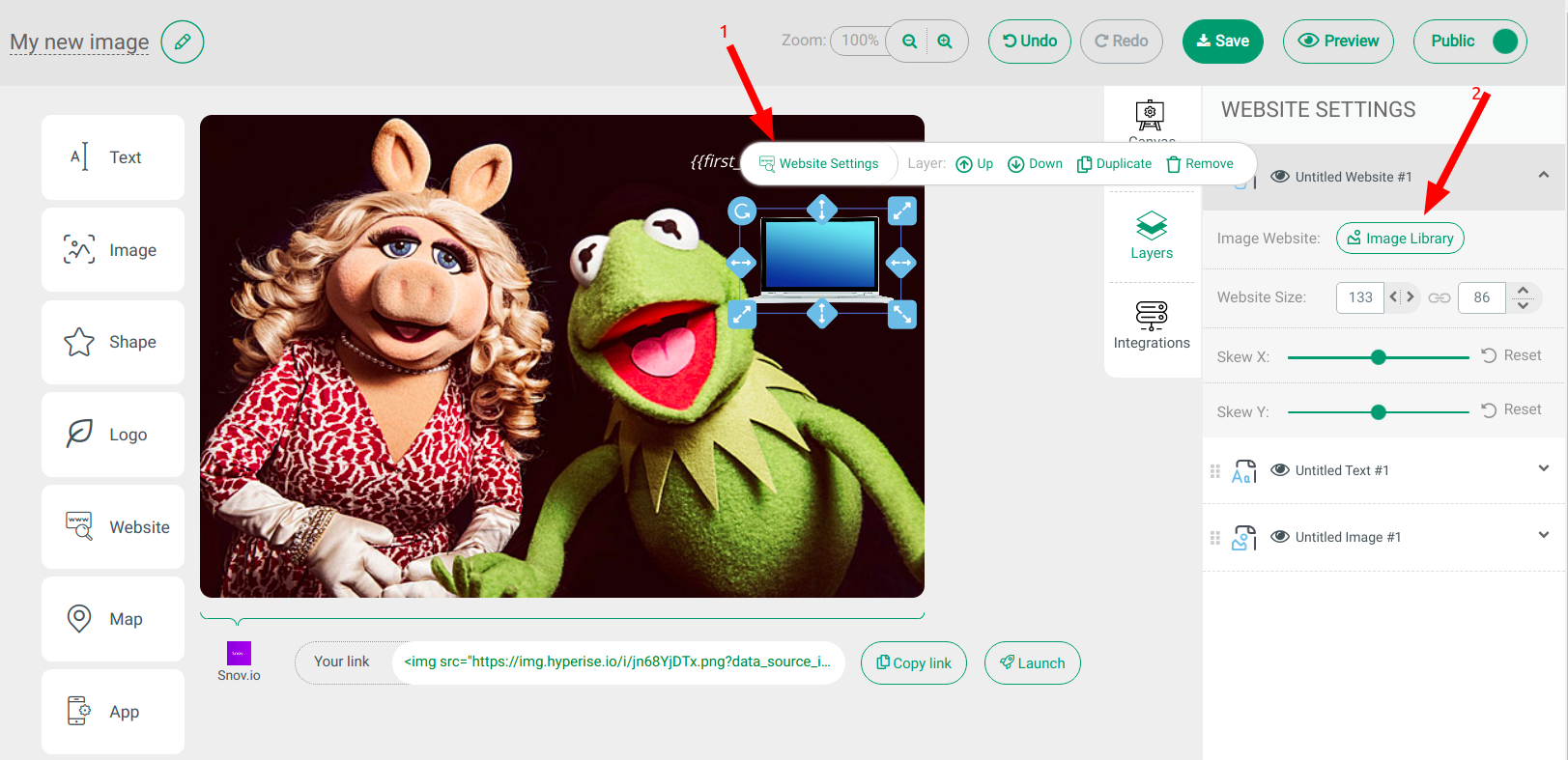
Task: Increase website height with up arrow
Action: (x=1524, y=290)
